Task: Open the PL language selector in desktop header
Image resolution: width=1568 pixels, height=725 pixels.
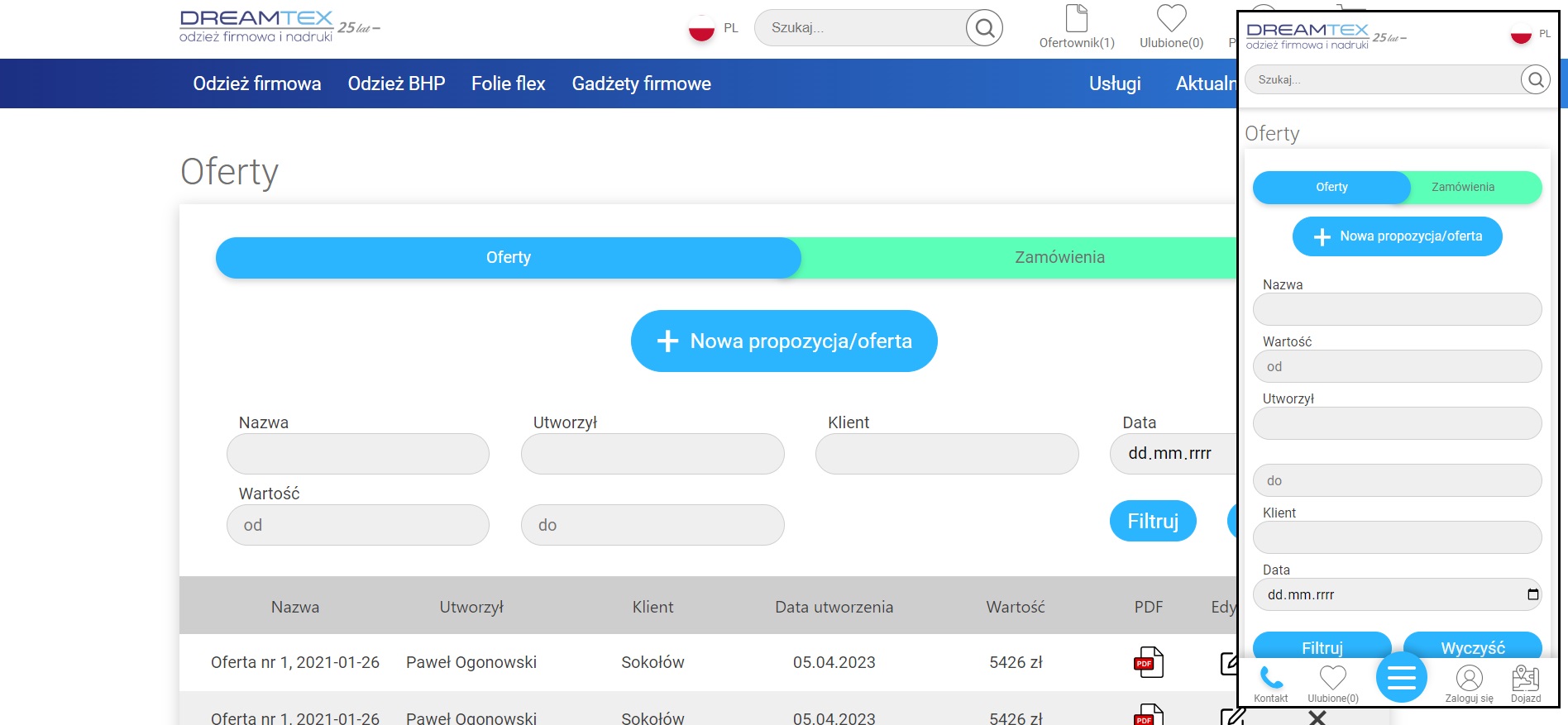Action: (714, 28)
